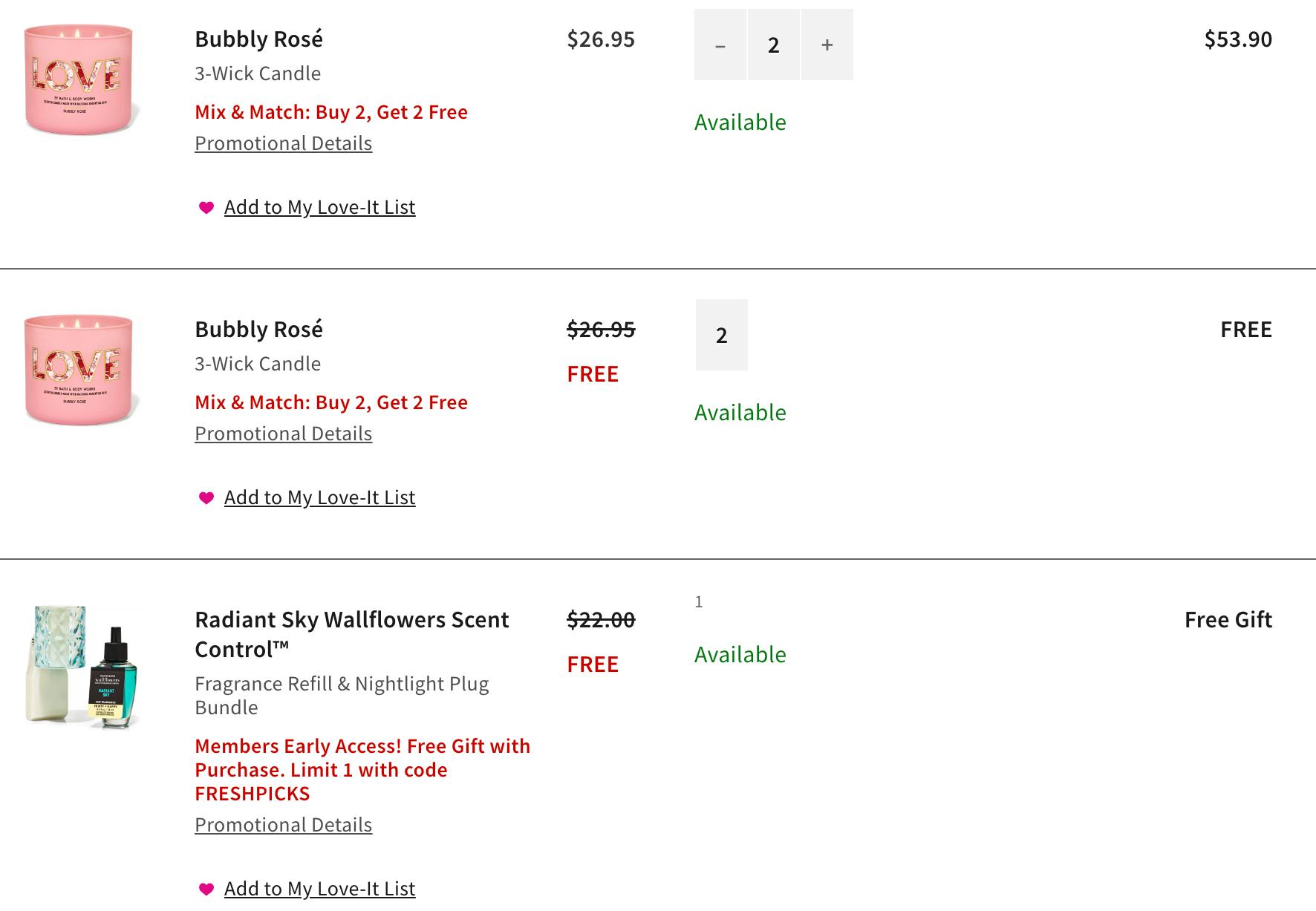The image size is (1316, 911).
Task: Click heart icon under first Bubbly Rosé candle
Action: (206, 208)
